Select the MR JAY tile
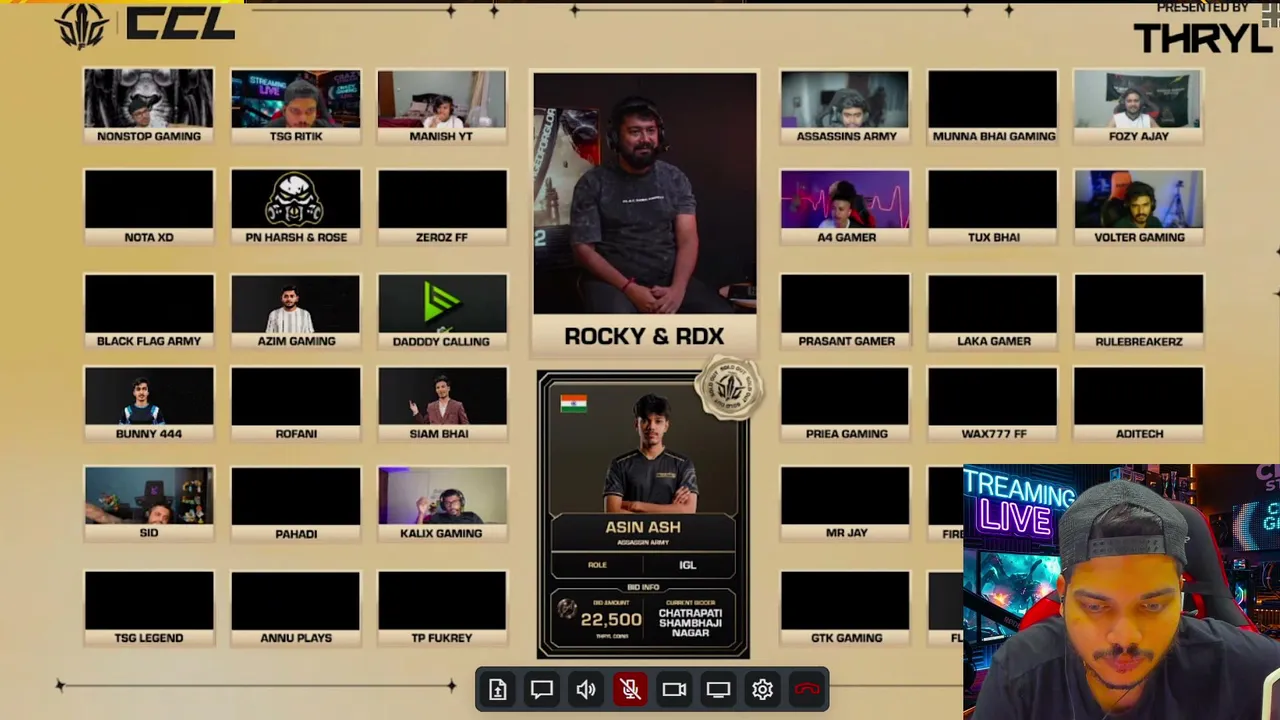Screen dimensions: 1280x720 pyautogui.click(x=846, y=504)
